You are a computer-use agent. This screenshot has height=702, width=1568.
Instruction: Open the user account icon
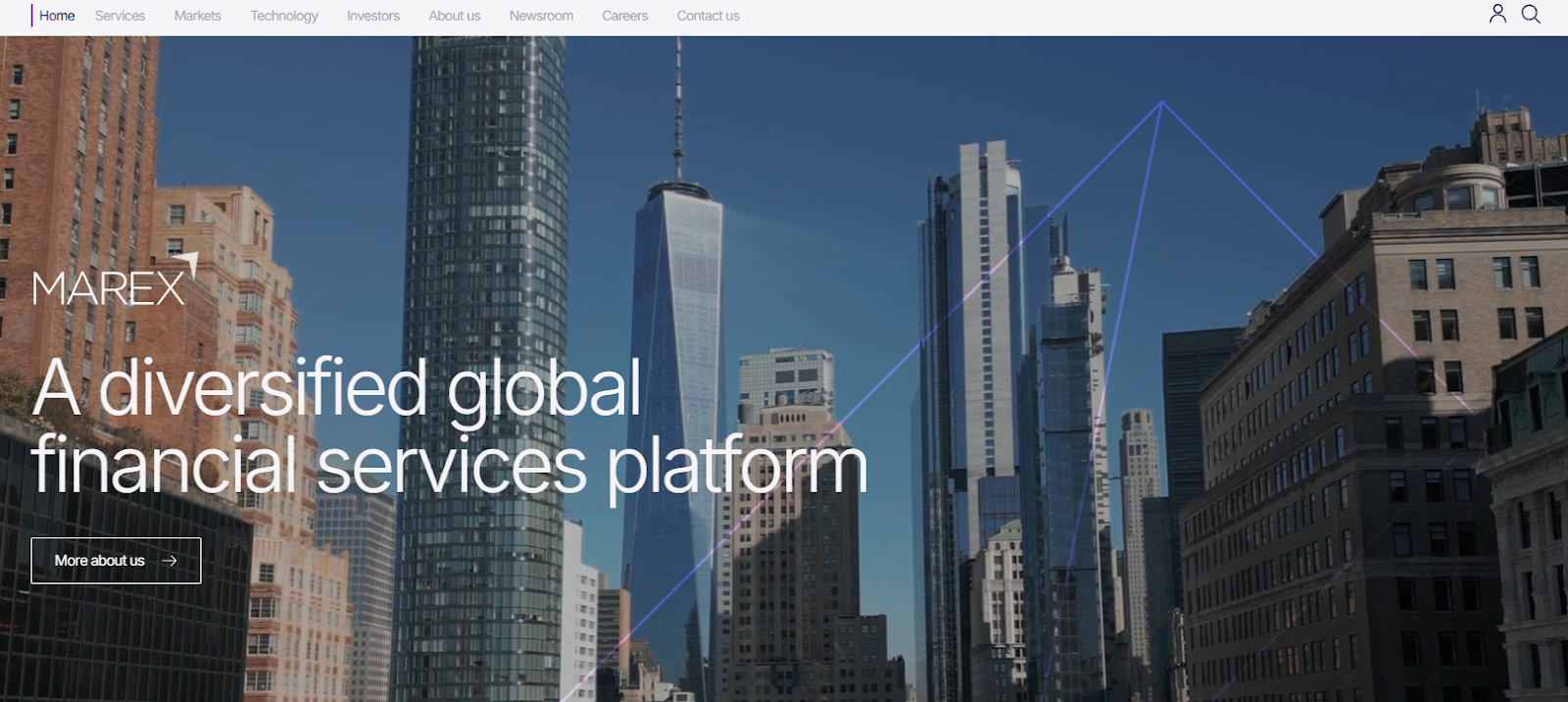tap(1497, 14)
